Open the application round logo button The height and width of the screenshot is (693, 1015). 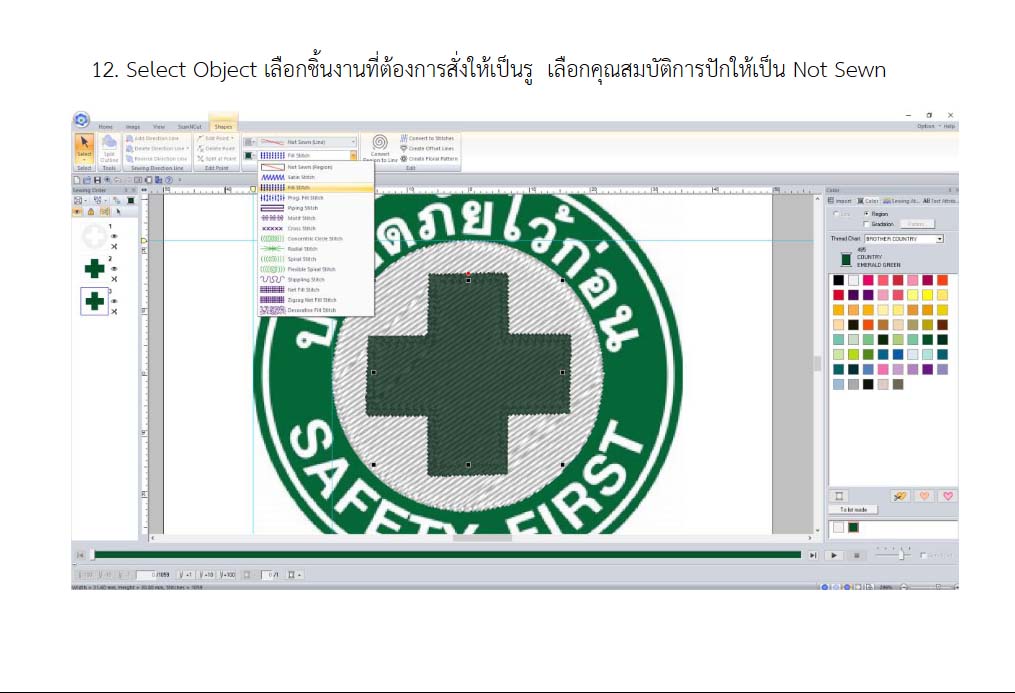(x=82, y=120)
